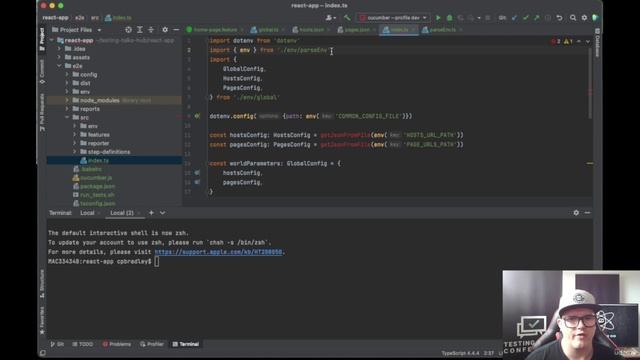Open the Profiler tool window button

coord(152,344)
